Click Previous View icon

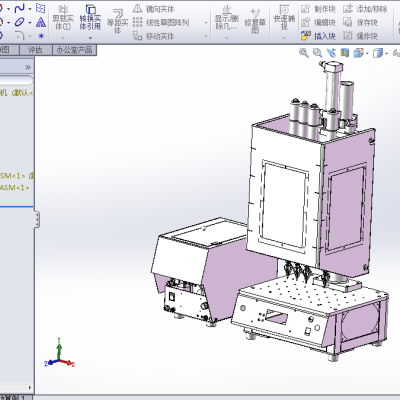(x=331, y=53)
